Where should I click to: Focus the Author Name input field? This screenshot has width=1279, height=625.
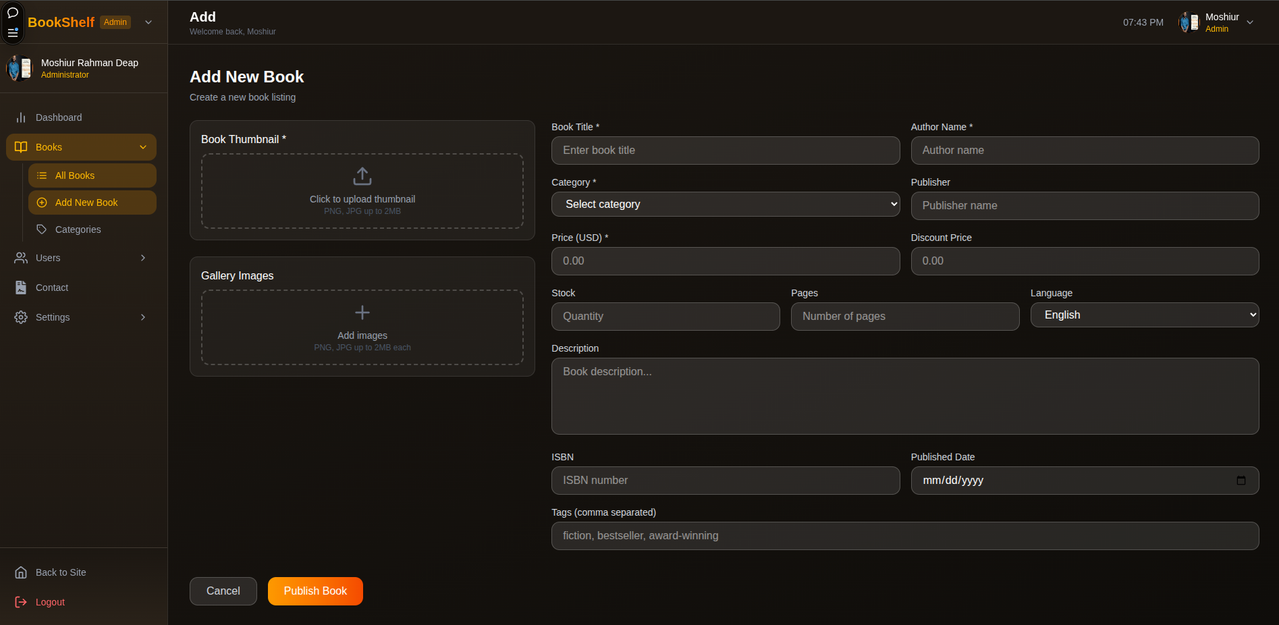(x=1085, y=150)
